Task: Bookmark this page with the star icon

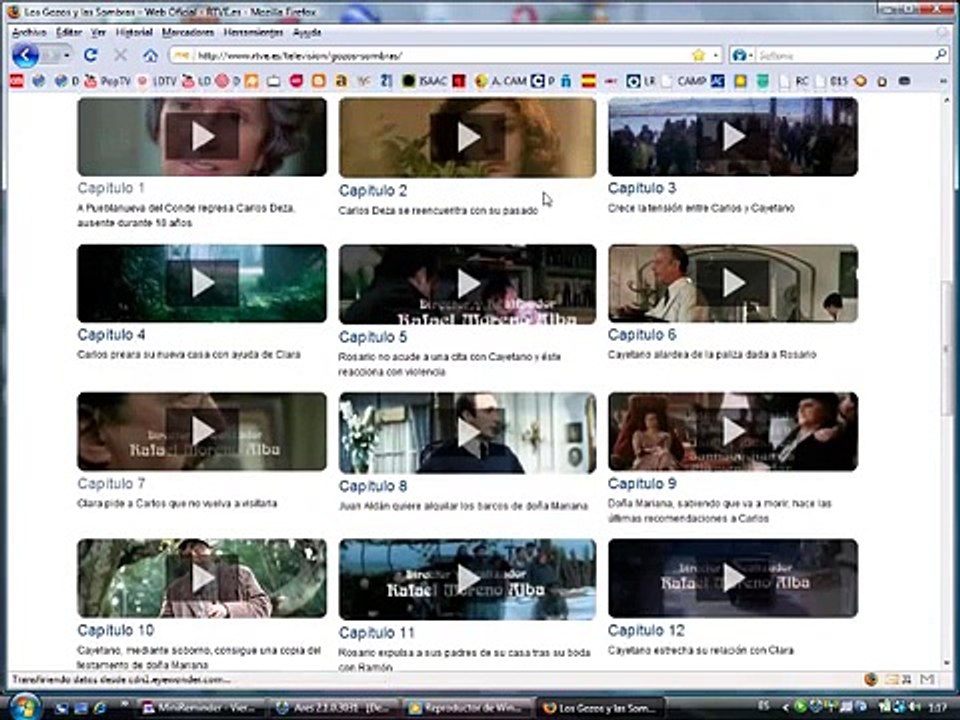Action: coord(699,56)
